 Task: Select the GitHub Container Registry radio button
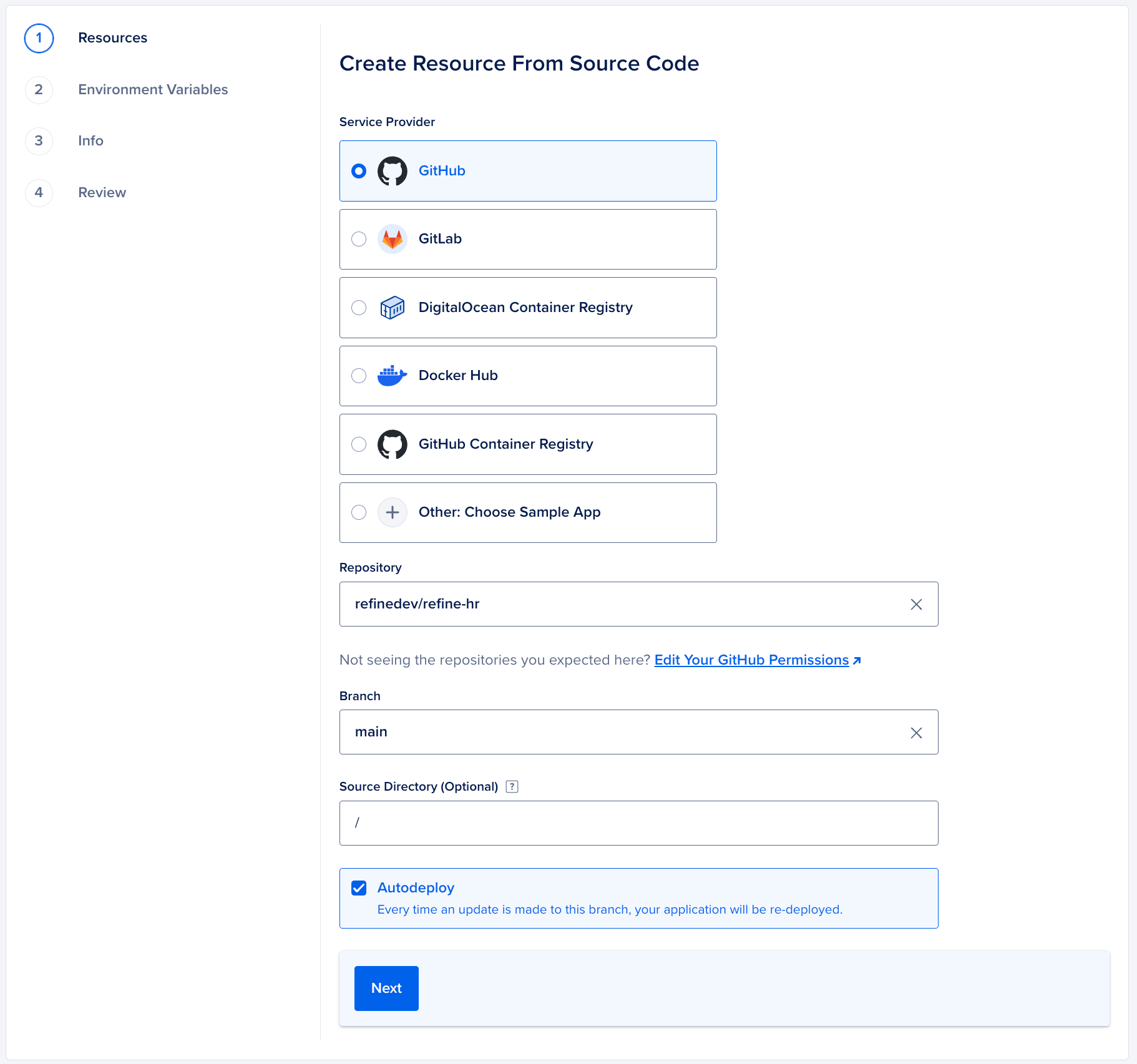(x=359, y=444)
